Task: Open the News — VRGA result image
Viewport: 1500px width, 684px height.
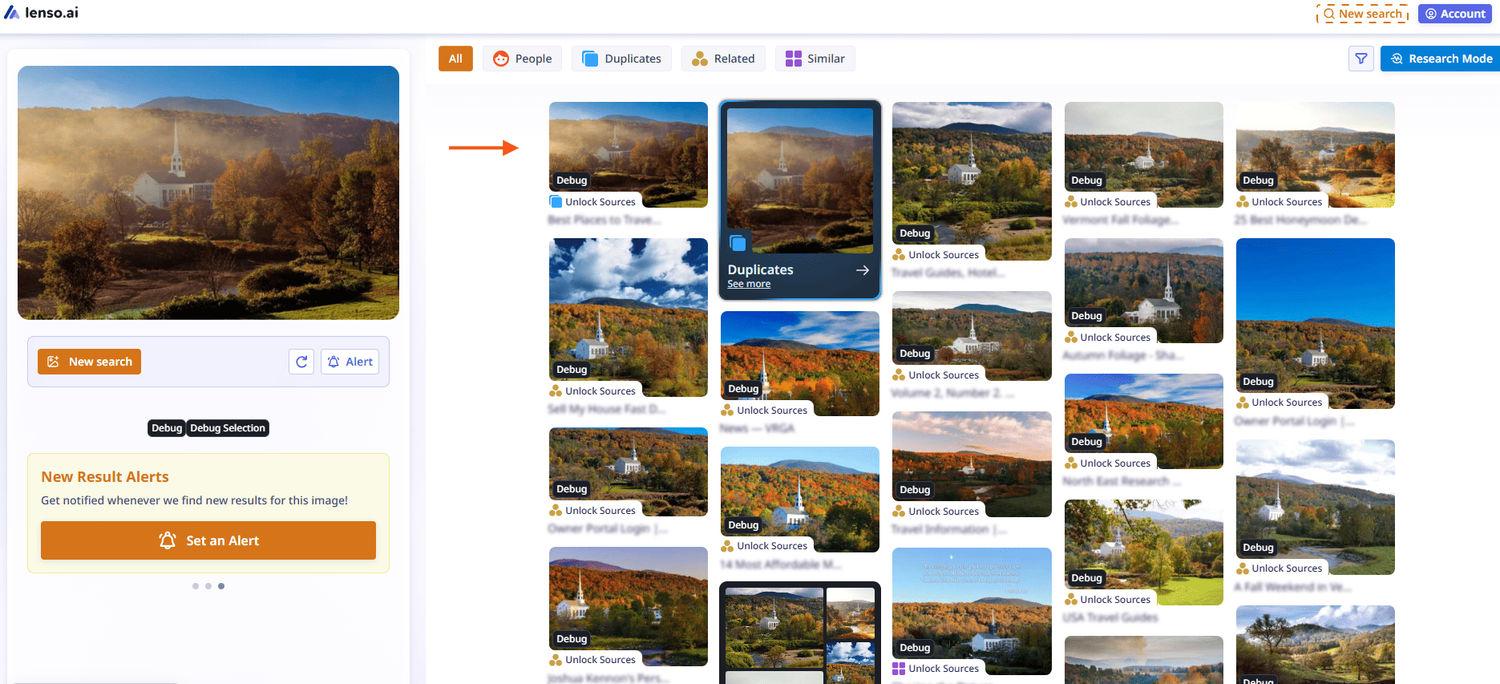Action: pyautogui.click(x=800, y=363)
